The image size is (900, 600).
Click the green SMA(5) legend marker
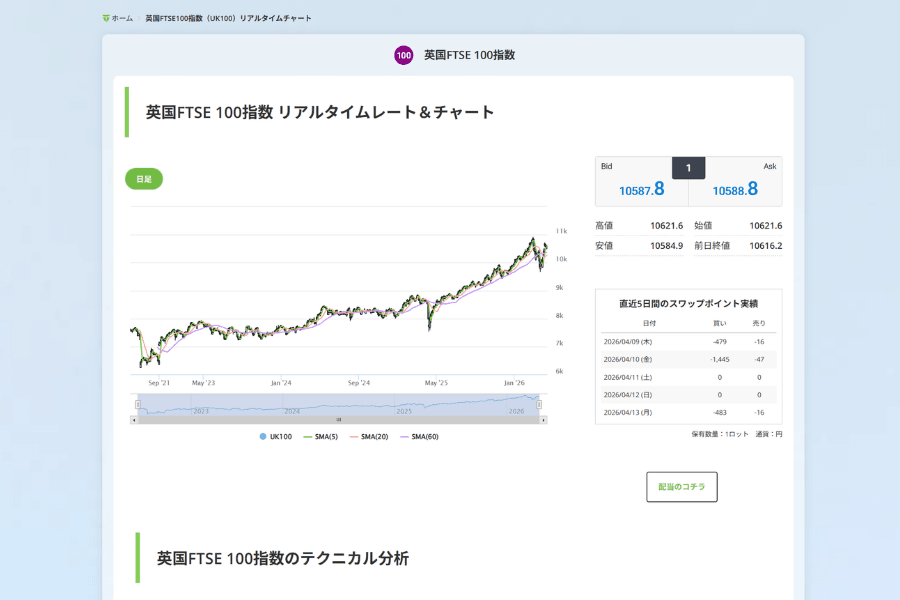coord(306,436)
